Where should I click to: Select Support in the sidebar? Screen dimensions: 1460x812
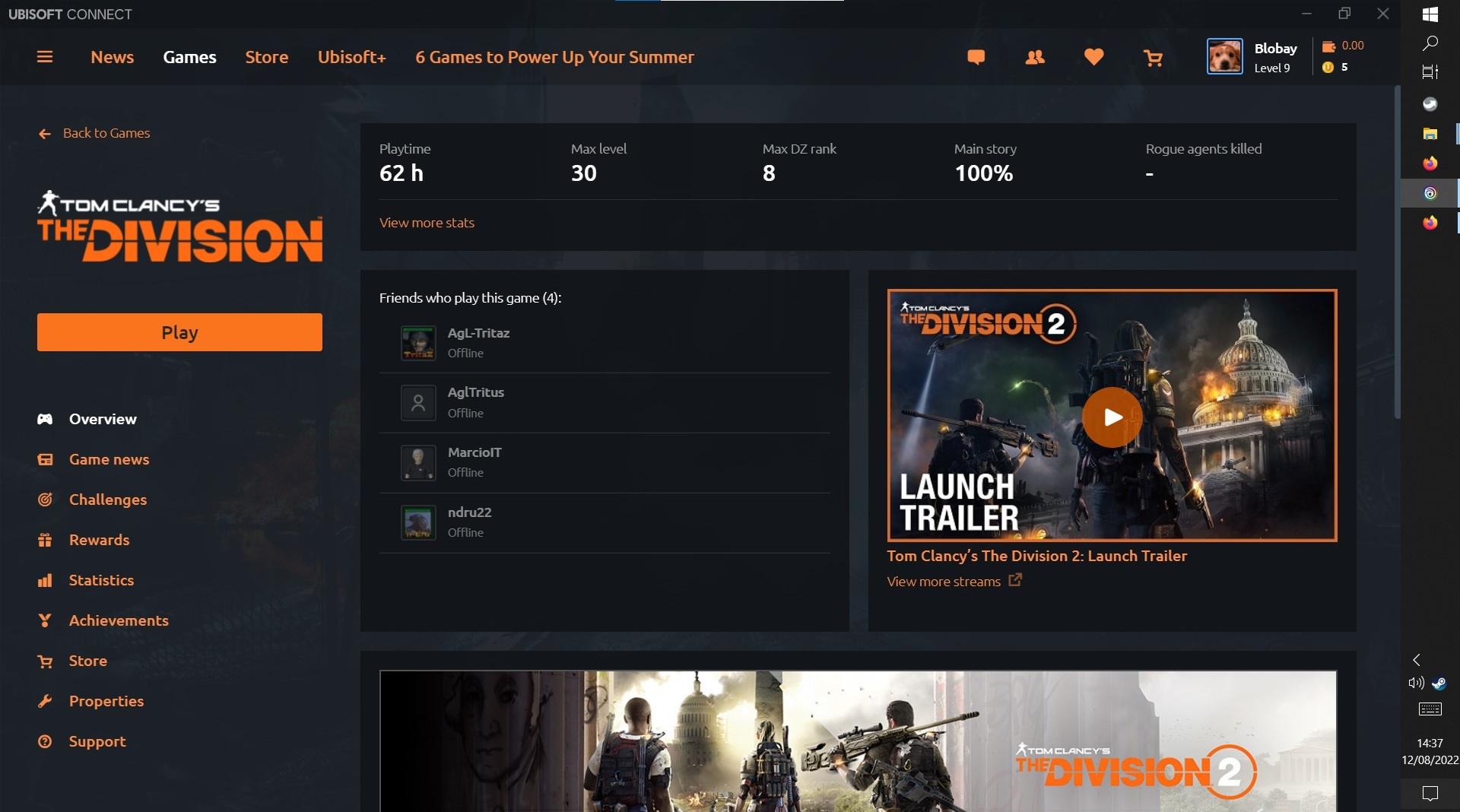pyautogui.click(x=97, y=741)
